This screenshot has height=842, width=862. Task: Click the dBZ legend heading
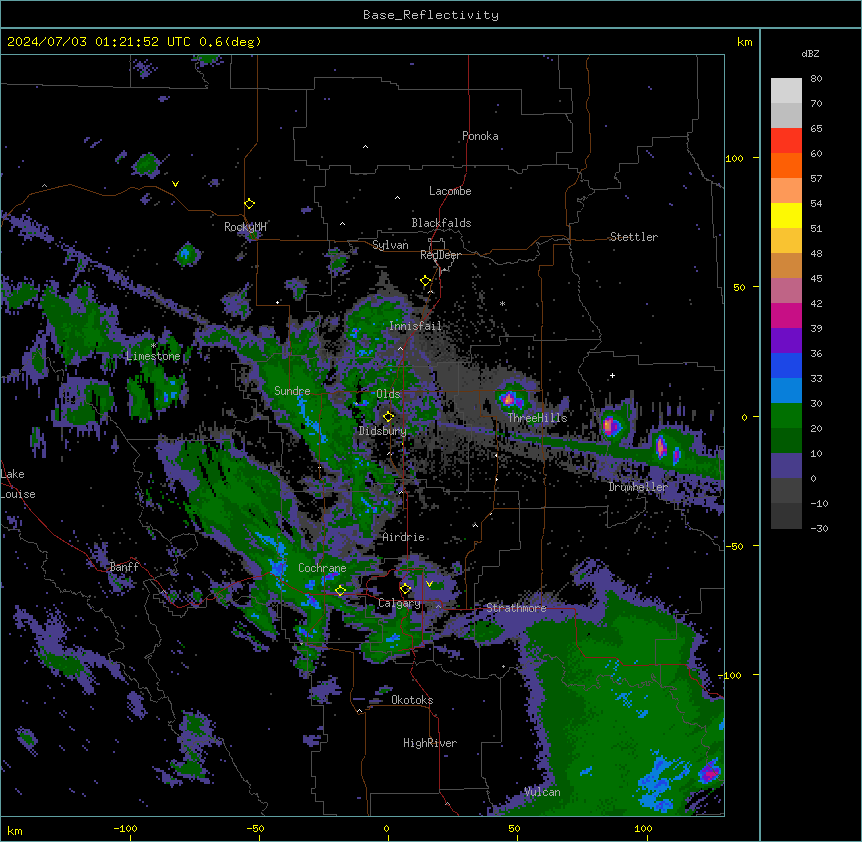tap(810, 53)
